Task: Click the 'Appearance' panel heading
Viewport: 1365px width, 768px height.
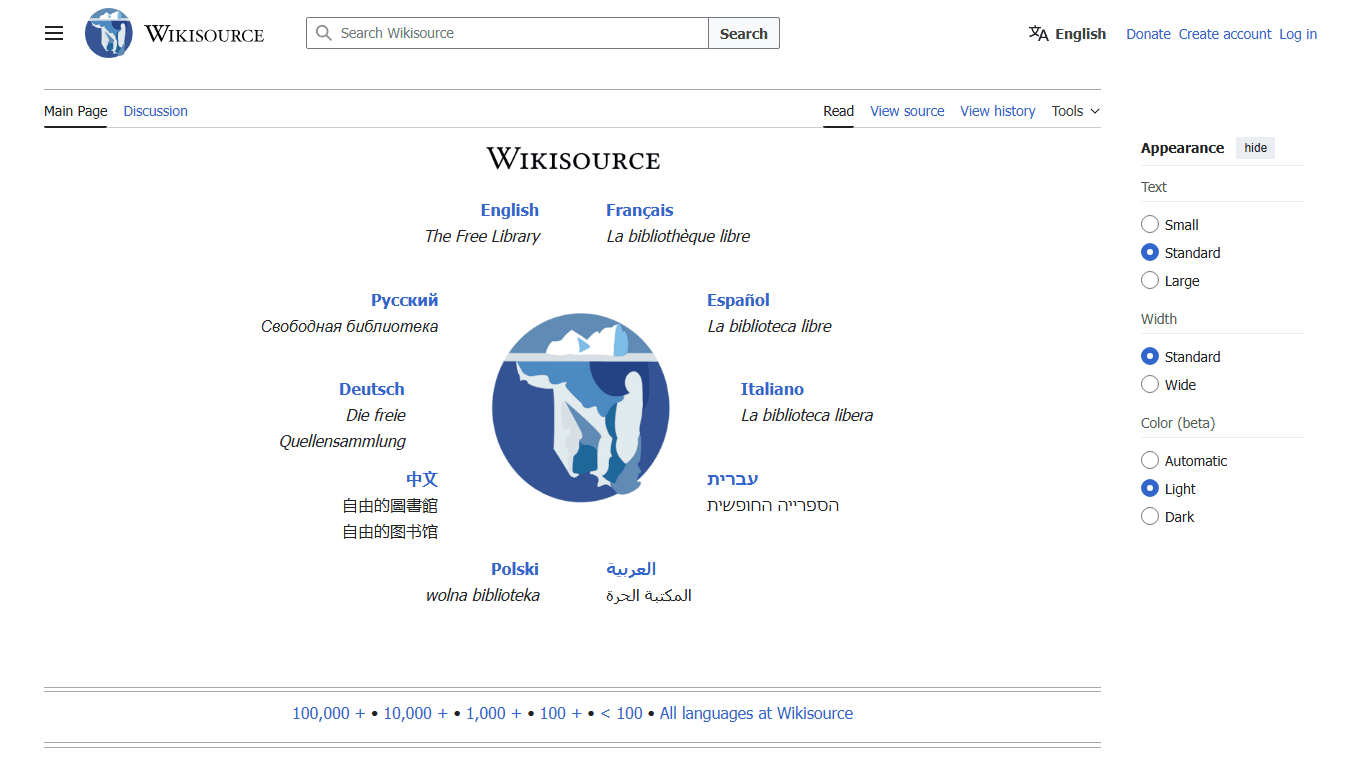Action: coord(1182,148)
